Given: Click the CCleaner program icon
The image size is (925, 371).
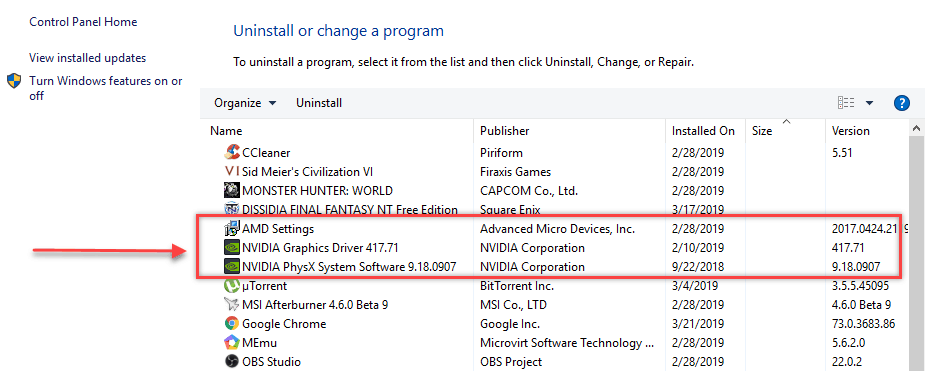Looking at the screenshot, I should 232,152.
